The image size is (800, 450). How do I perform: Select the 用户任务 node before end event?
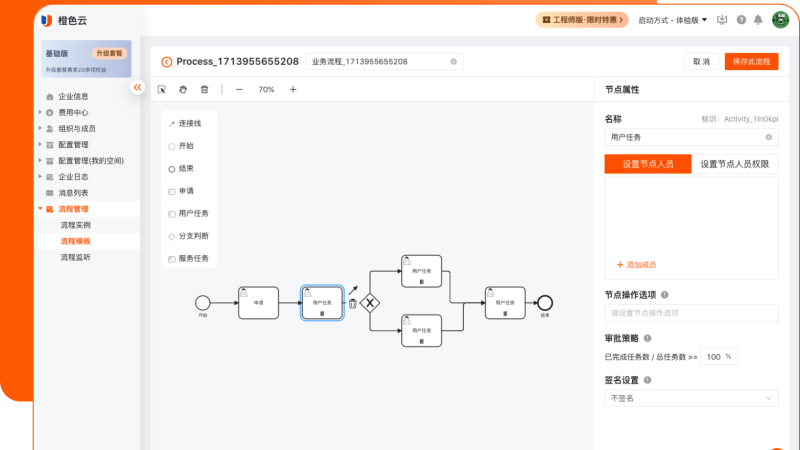coord(505,303)
